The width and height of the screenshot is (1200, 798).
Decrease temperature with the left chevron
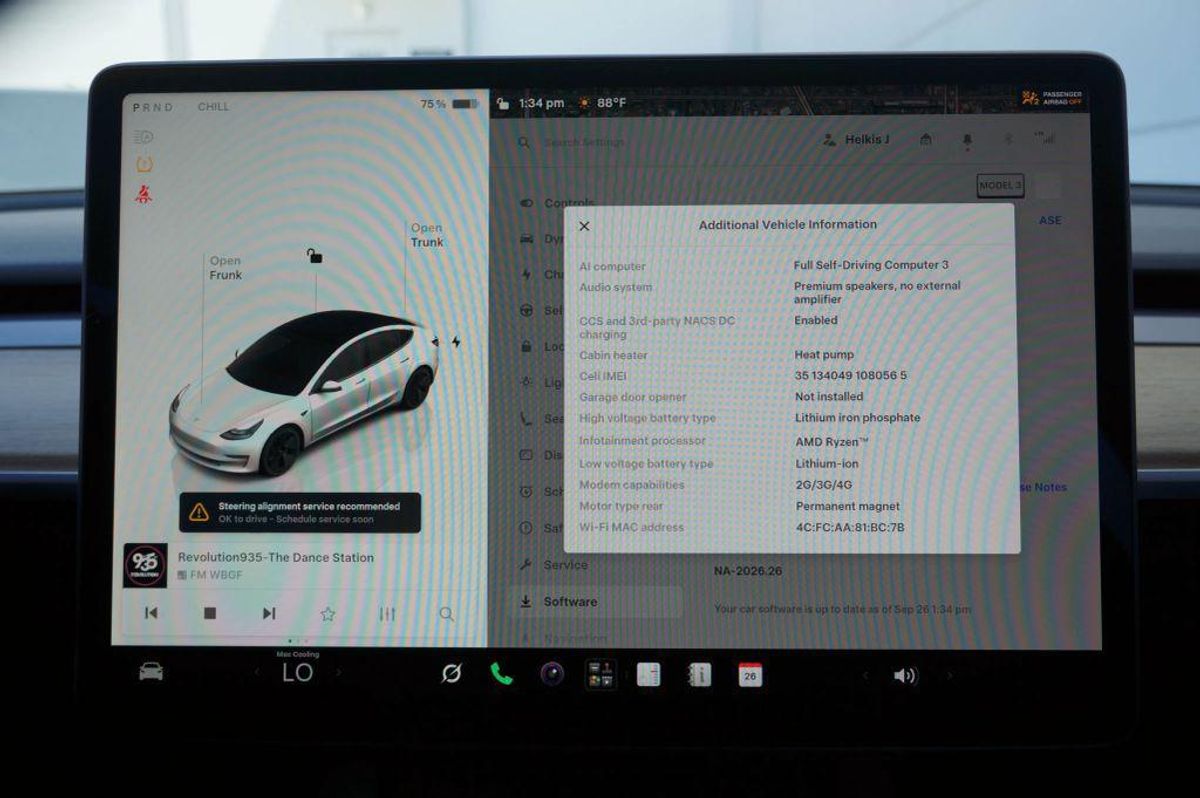pyautogui.click(x=257, y=673)
